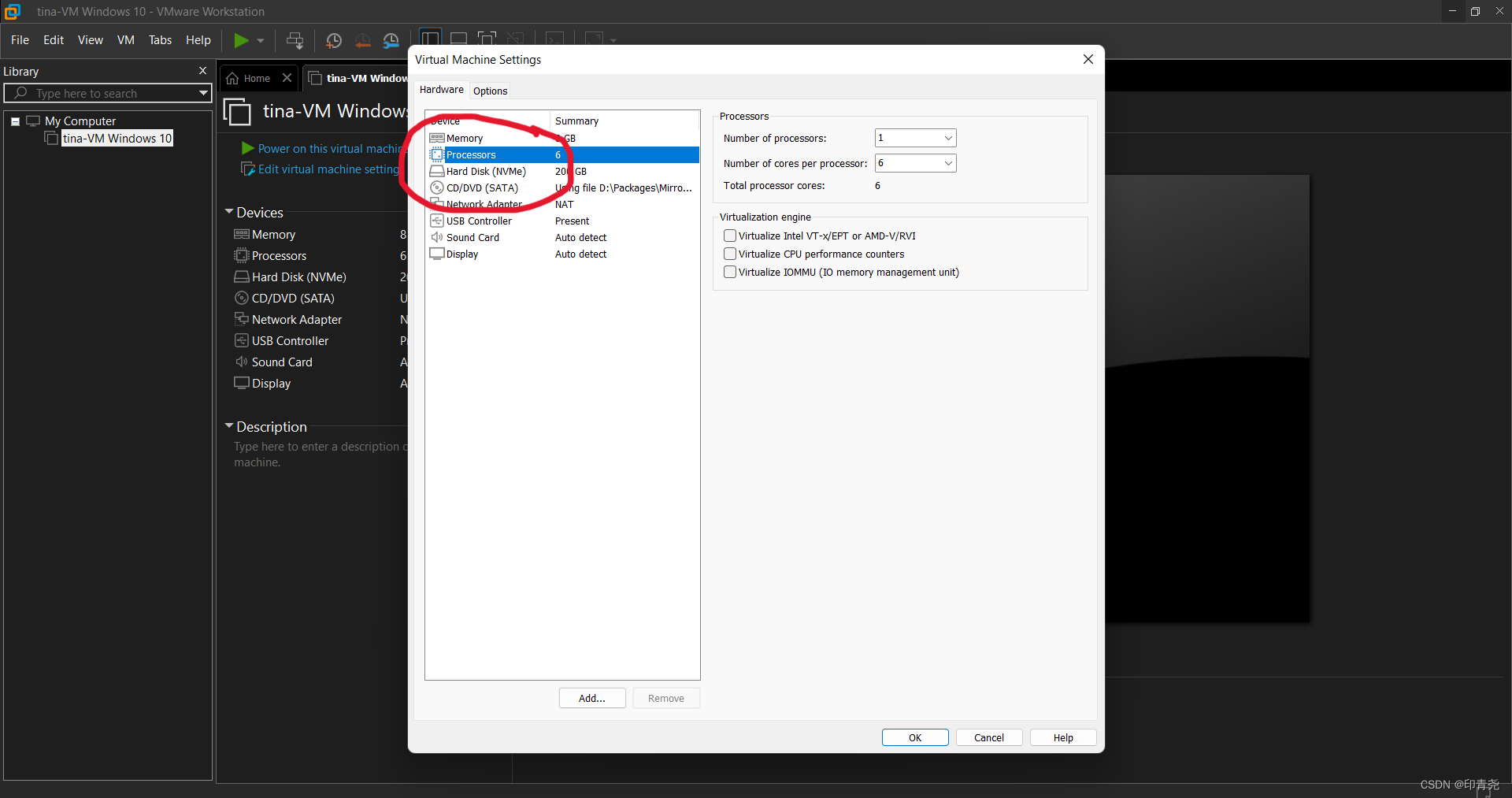
Task: Select My Computer in the Library
Action: [80, 121]
